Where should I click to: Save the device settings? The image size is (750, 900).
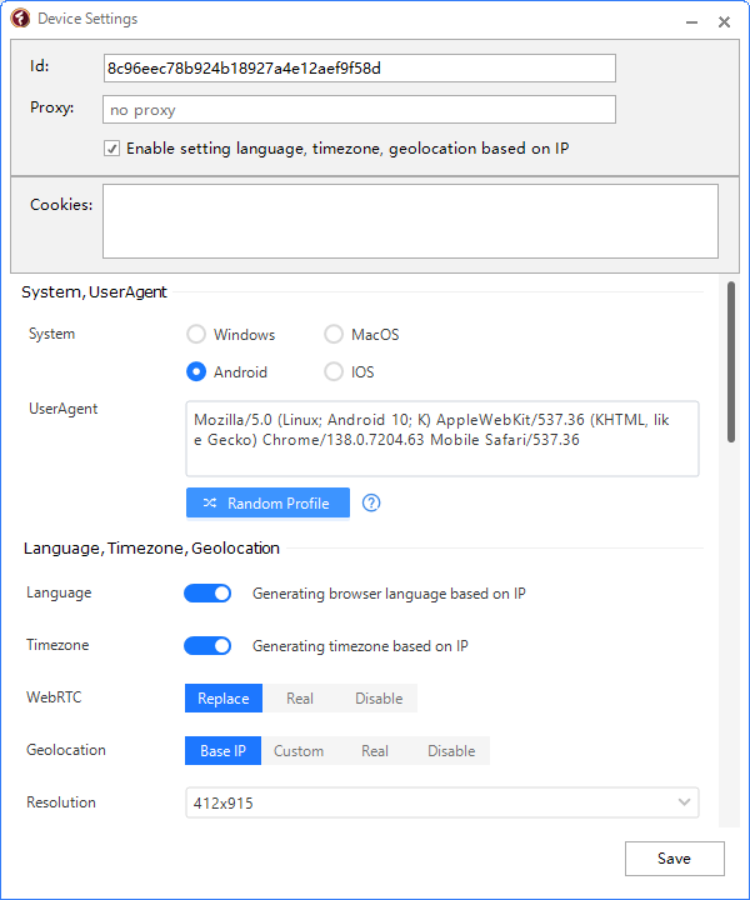point(674,858)
